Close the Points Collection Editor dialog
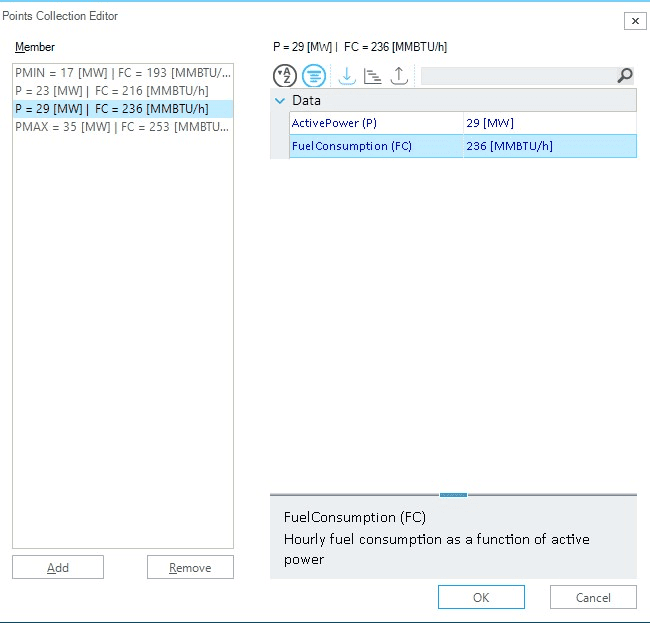 click(635, 21)
